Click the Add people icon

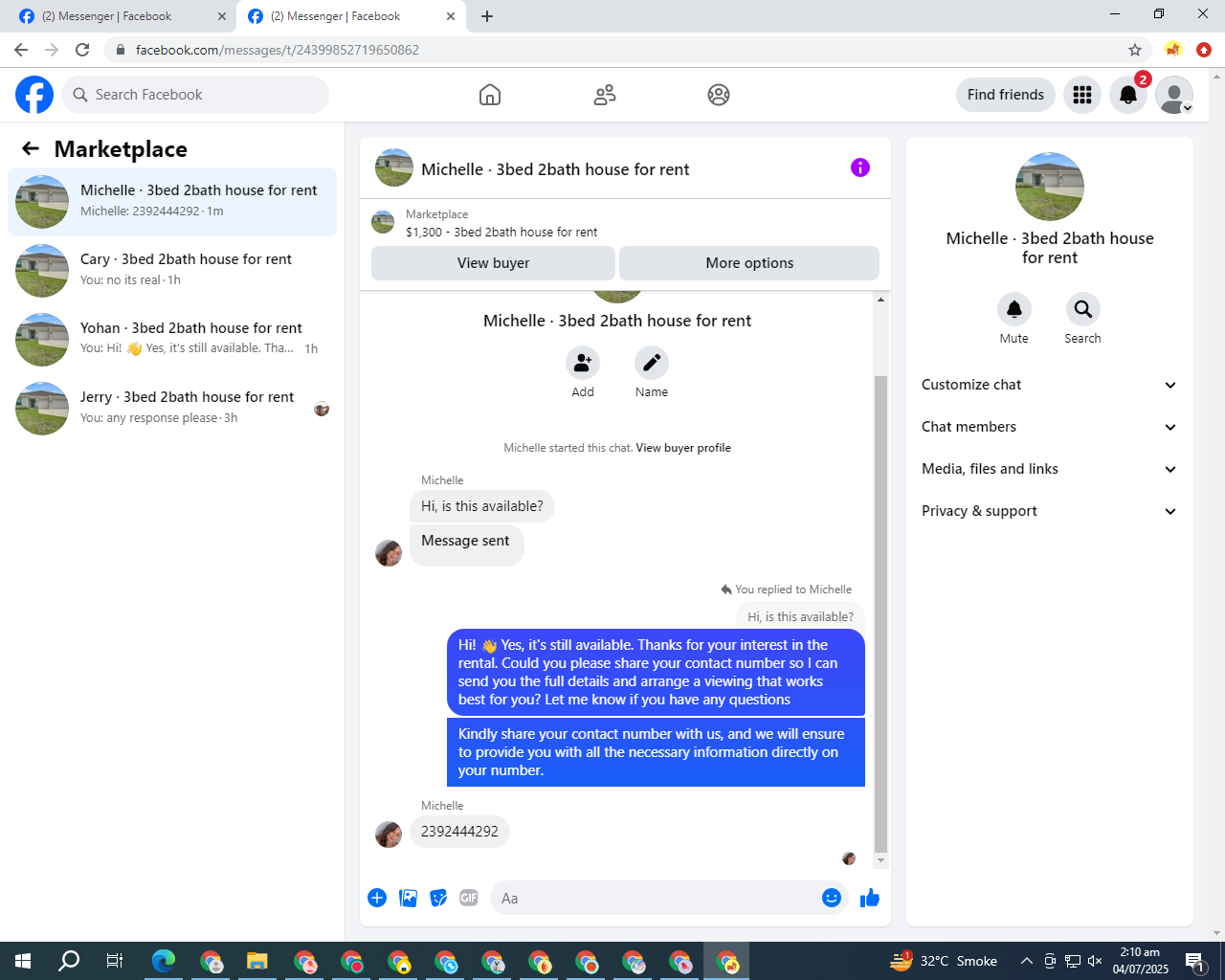[583, 363]
